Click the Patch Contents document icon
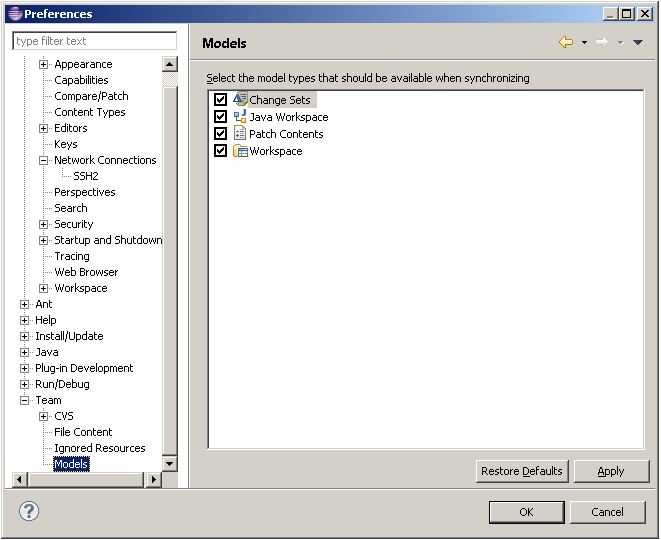The width and height of the screenshot is (661, 540). tap(240, 133)
